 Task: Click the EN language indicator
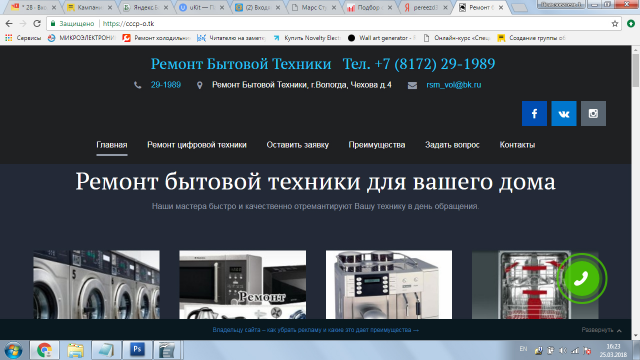(x=523, y=349)
